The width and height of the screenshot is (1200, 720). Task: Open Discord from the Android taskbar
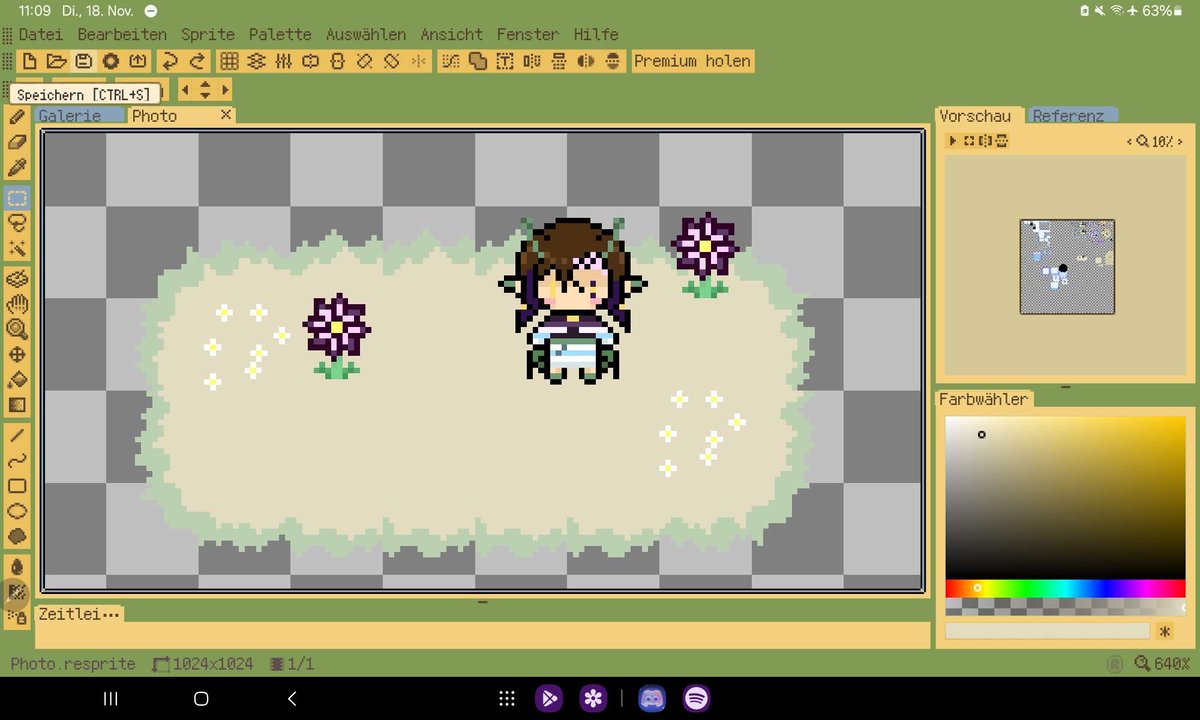click(652, 699)
